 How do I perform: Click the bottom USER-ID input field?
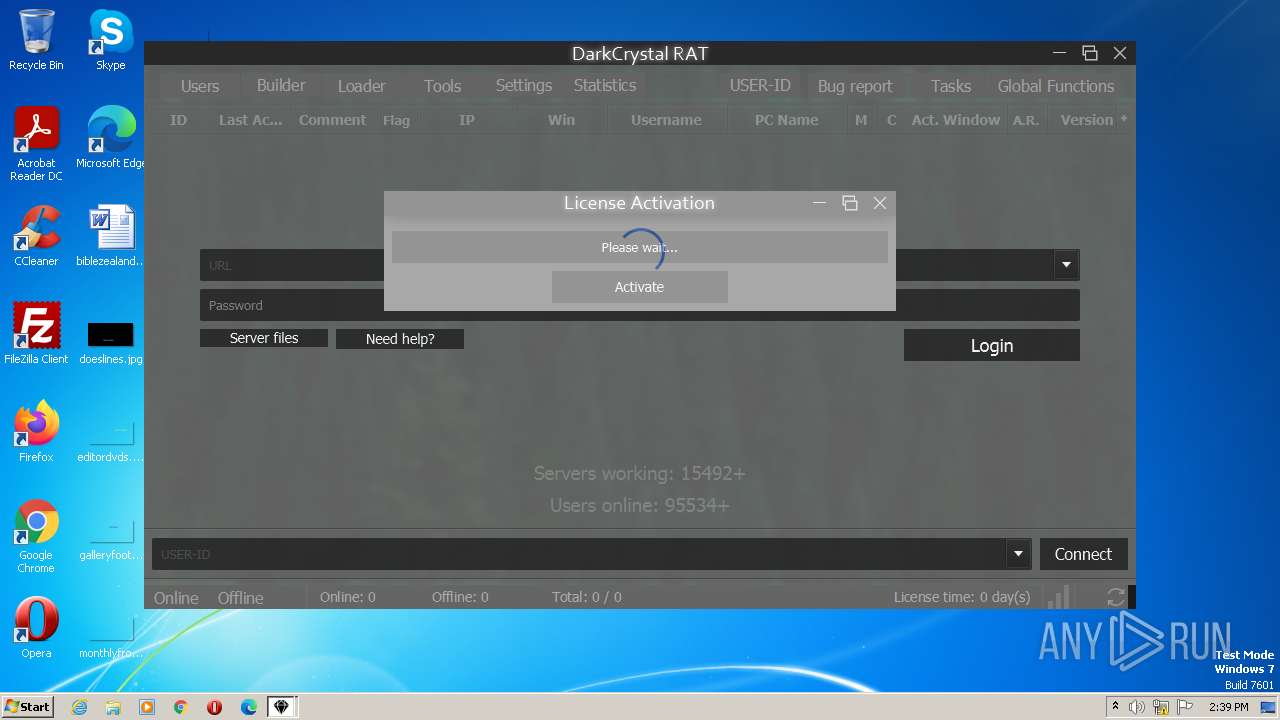pyautogui.click(x=579, y=554)
